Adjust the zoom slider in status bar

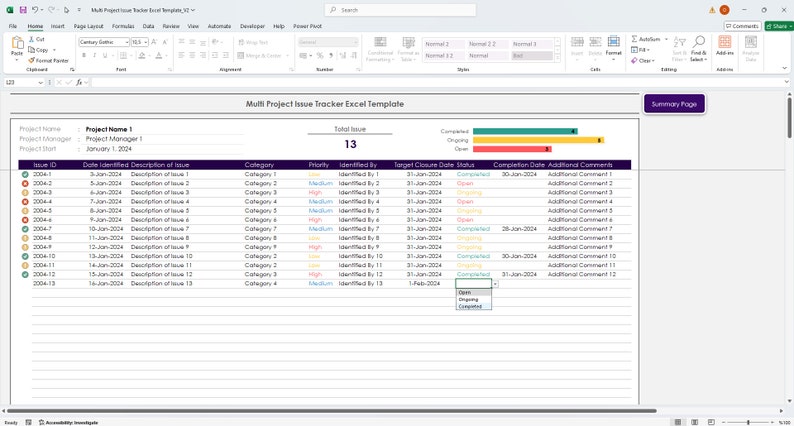[748, 422]
